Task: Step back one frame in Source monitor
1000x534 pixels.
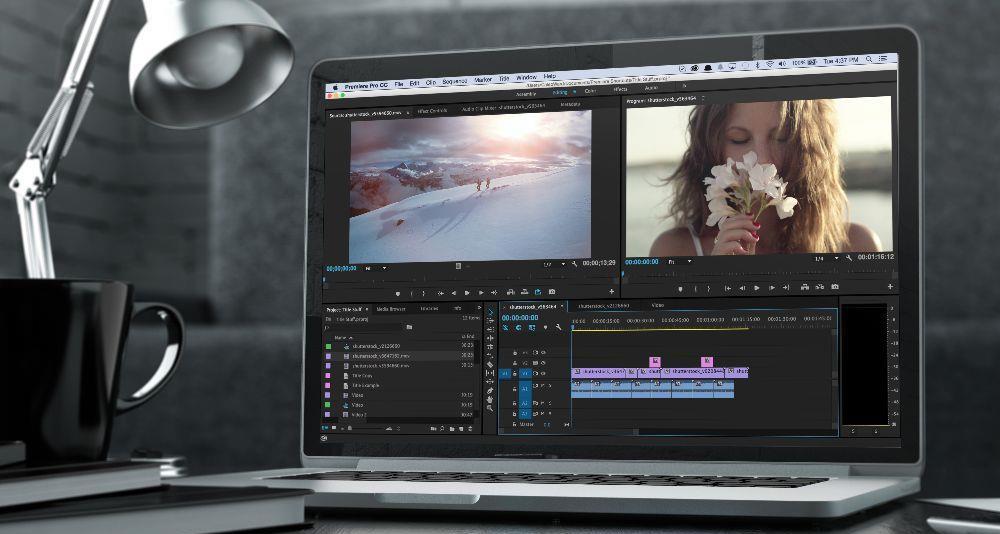Action: click(x=453, y=293)
